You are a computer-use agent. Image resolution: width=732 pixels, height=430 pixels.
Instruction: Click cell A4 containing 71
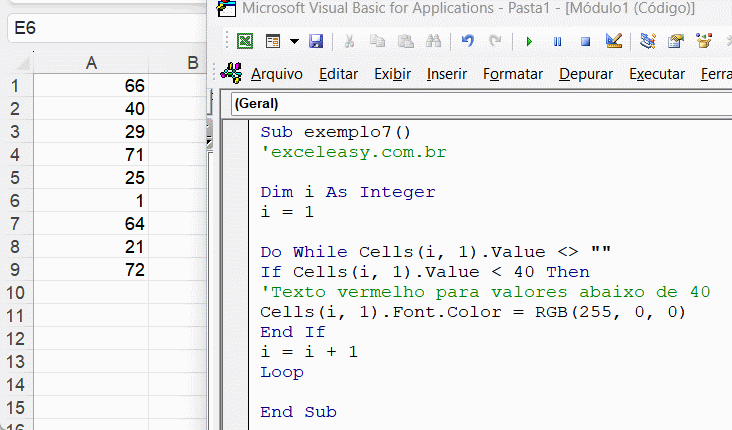click(x=91, y=155)
